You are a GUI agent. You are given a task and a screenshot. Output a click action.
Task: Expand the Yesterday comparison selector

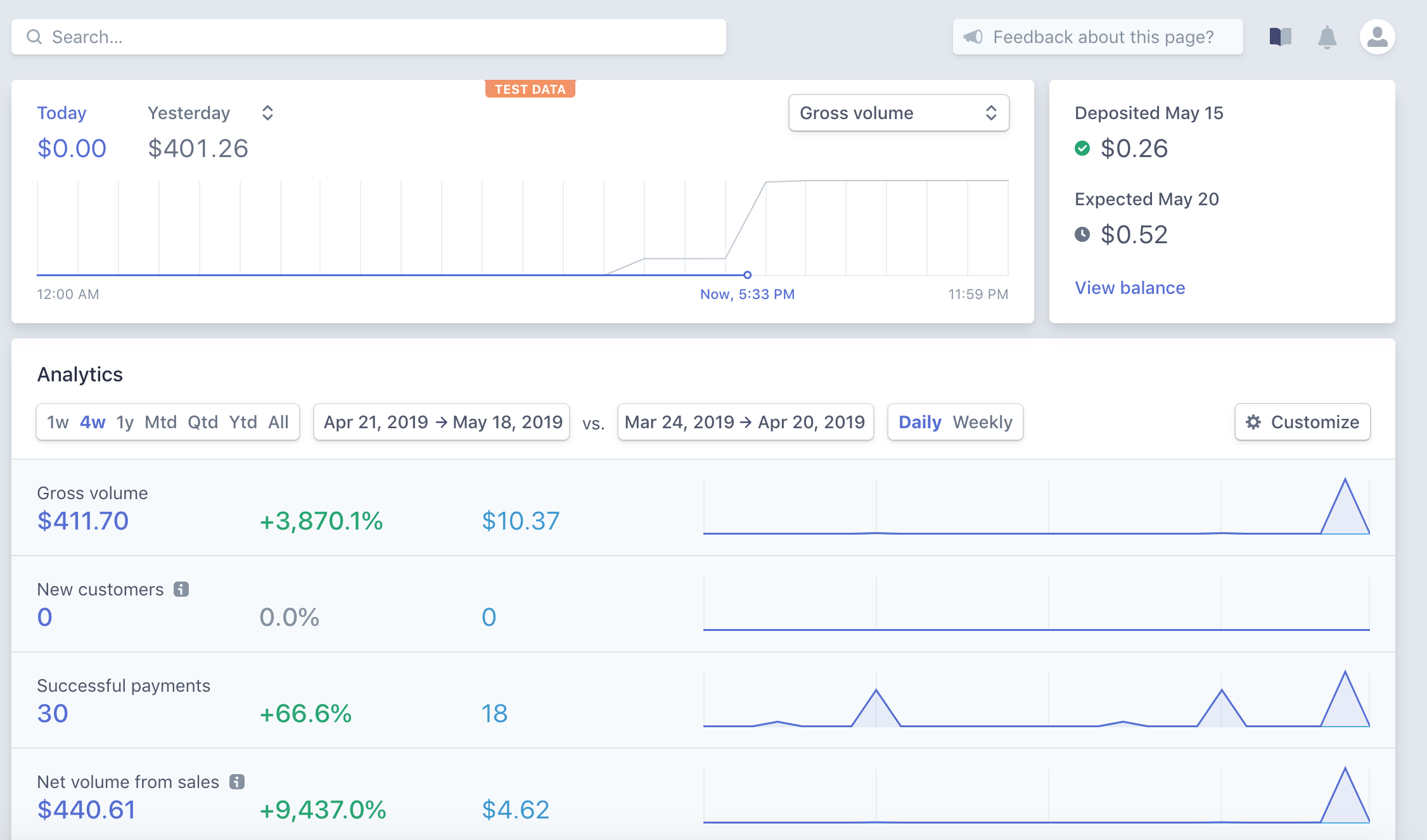click(267, 113)
